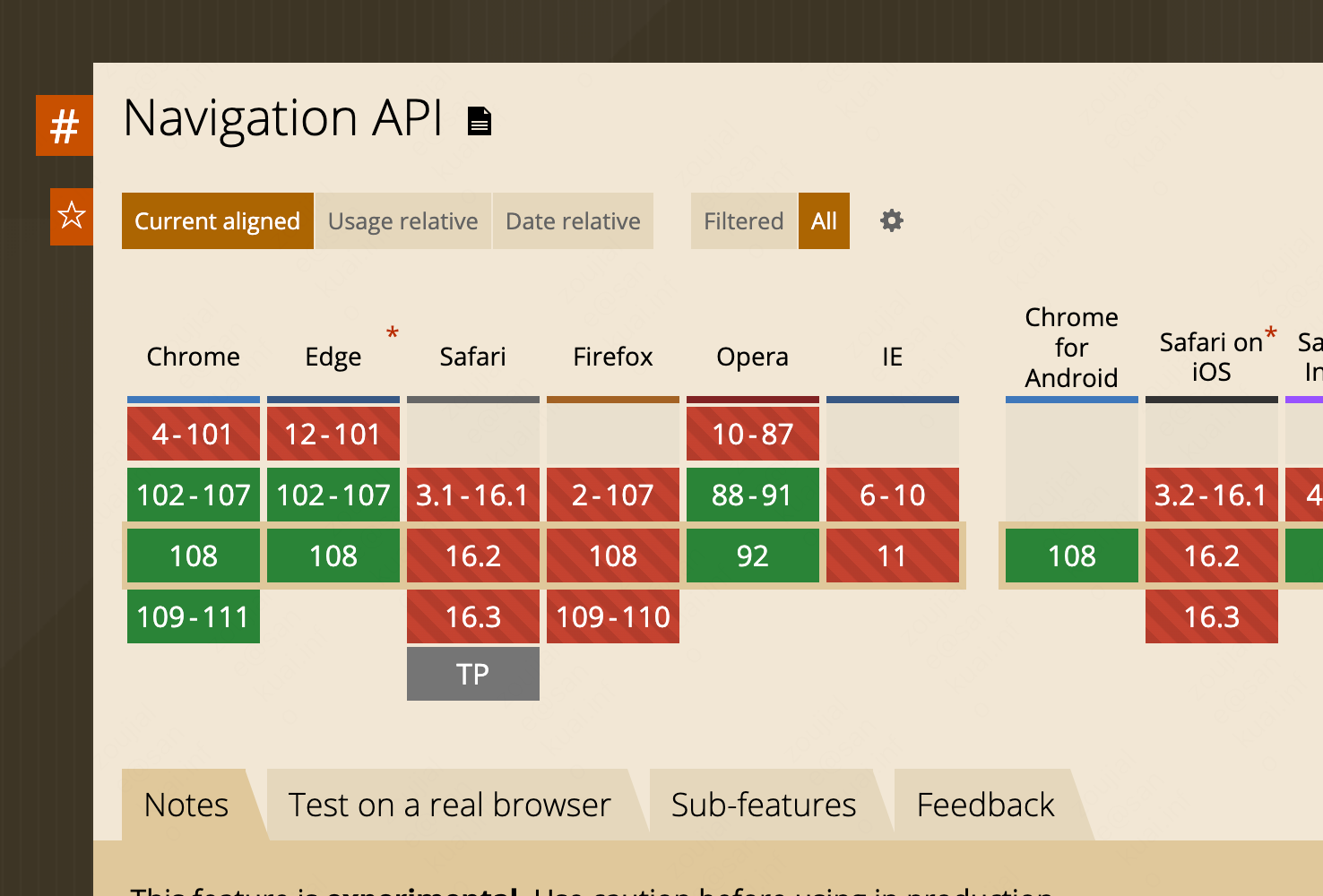This screenshot has height=896, width=1323.
Task: Select Chrome for Android 108 cell
Action: 1072,556
